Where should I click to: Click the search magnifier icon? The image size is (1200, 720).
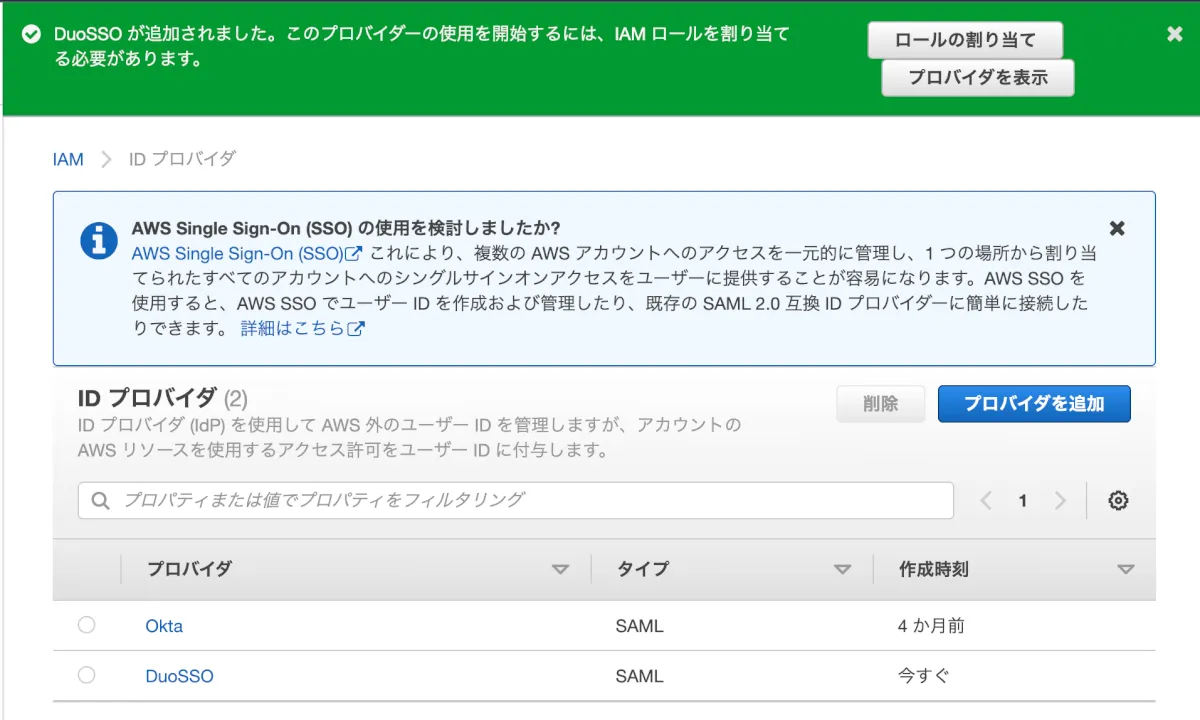click(x=100, y=501)
